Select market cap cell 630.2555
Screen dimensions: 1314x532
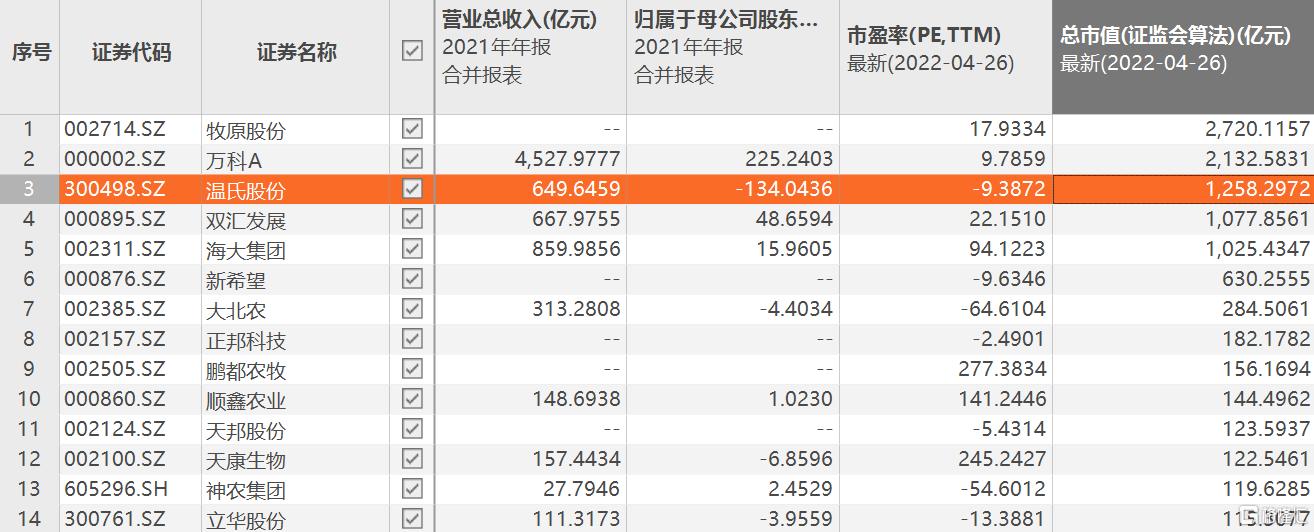(1266, 279)
